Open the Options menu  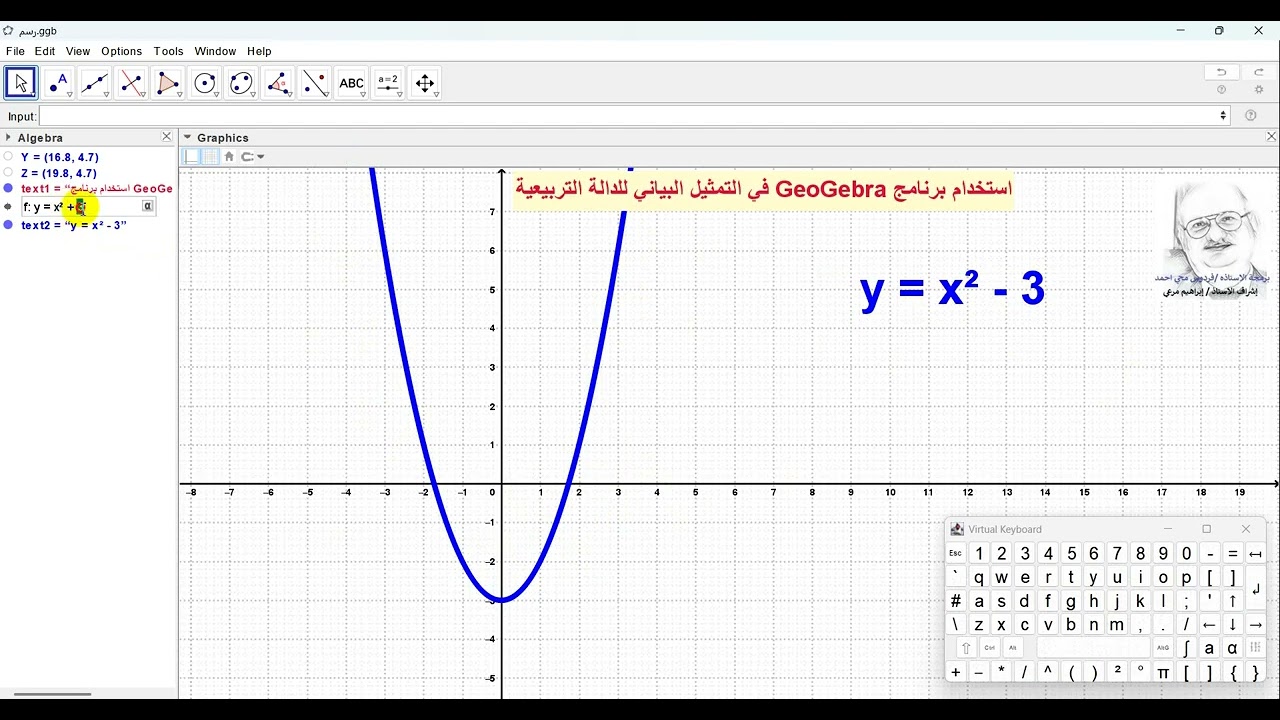122,51
